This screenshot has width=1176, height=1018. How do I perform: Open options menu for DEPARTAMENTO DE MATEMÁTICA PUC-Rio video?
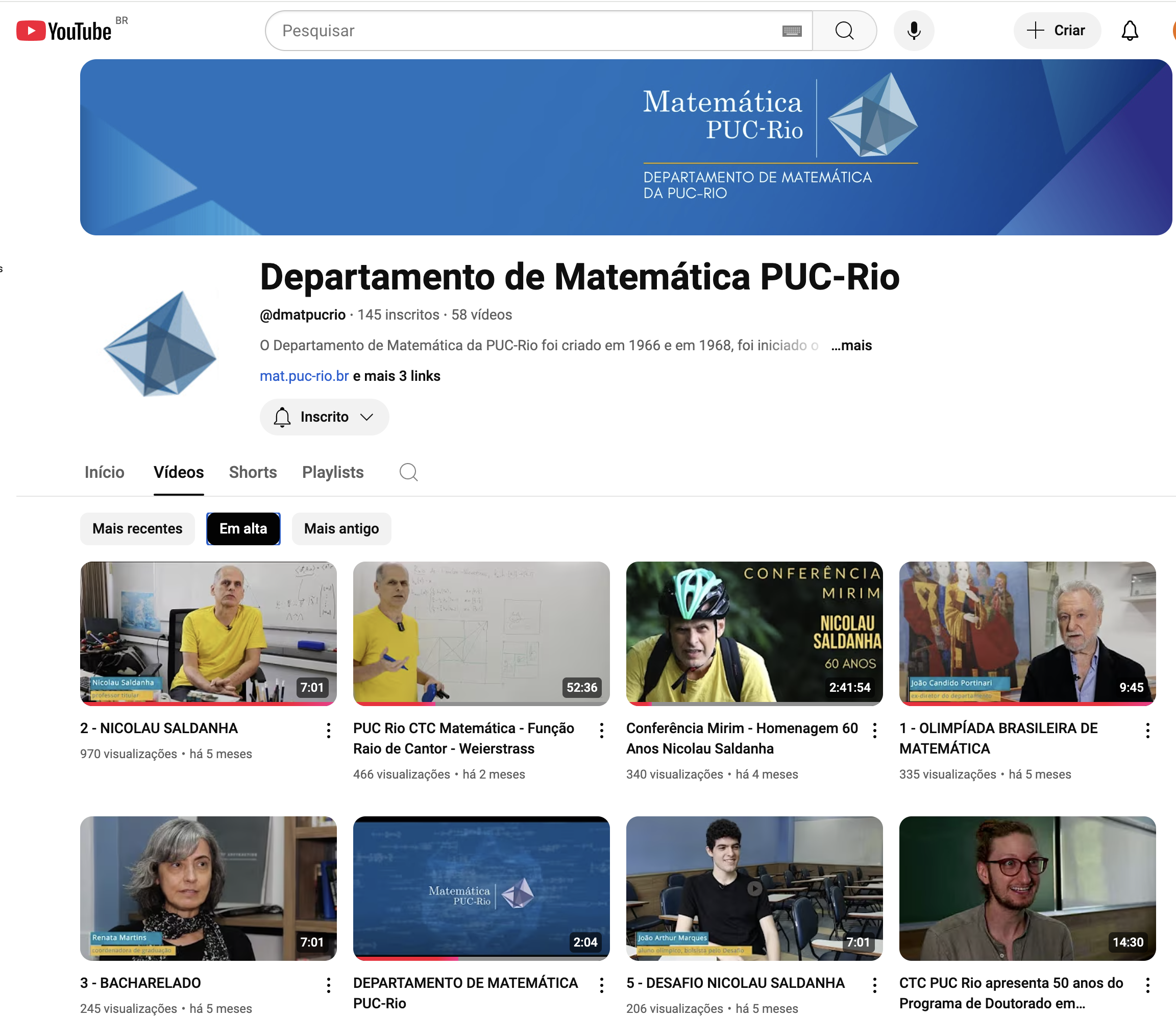click(x=601, y=985)
